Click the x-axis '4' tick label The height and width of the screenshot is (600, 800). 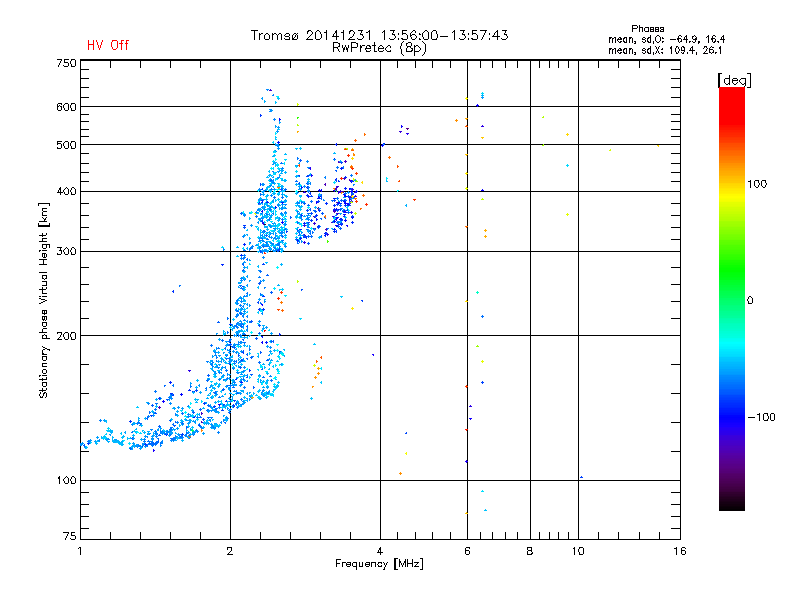(x=380, y=551)
